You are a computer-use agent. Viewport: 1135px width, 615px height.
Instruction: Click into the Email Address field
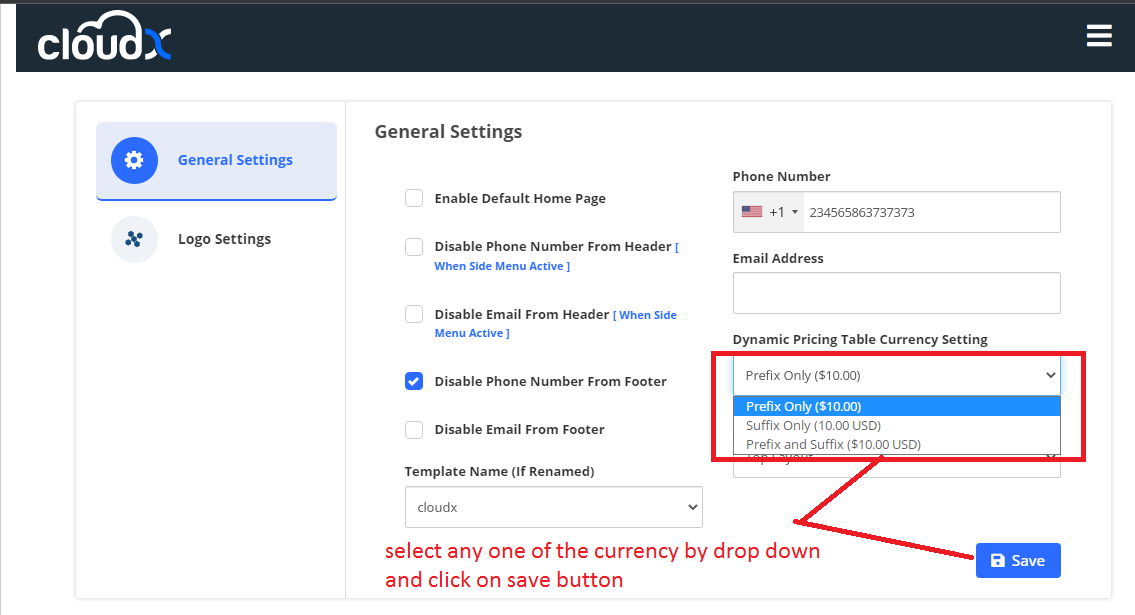(x=896, y=293)
